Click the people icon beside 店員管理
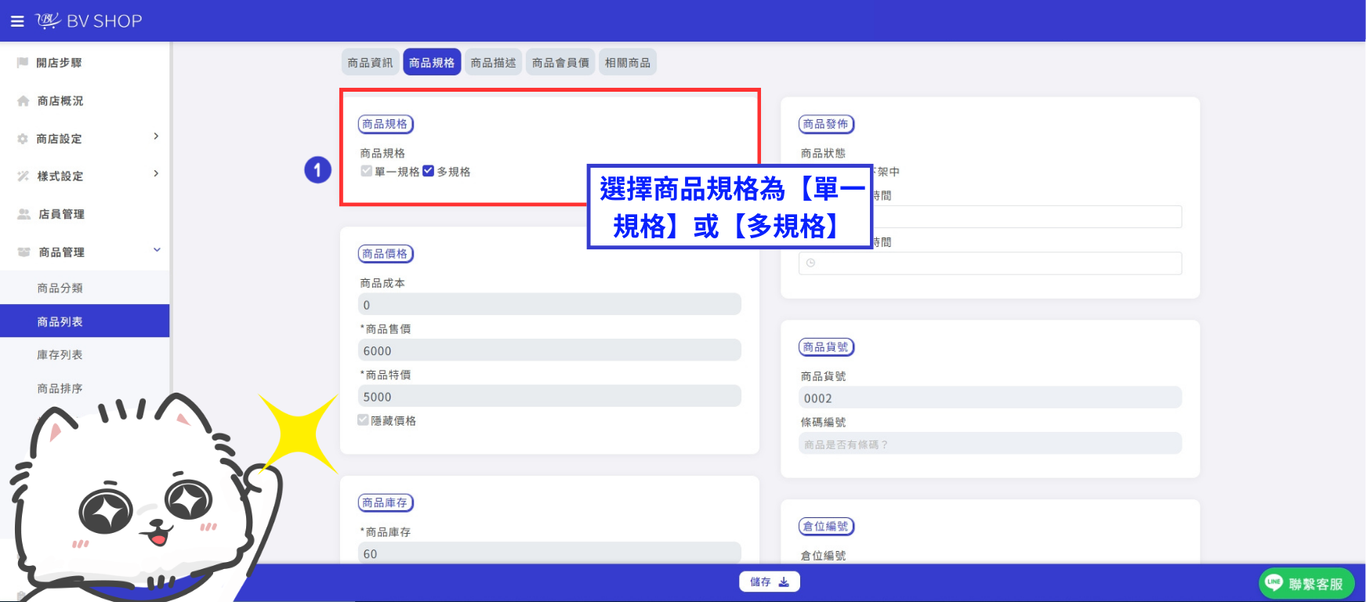Image resolution: width=1366 pixels, height=602 pixels. (24, 214)
